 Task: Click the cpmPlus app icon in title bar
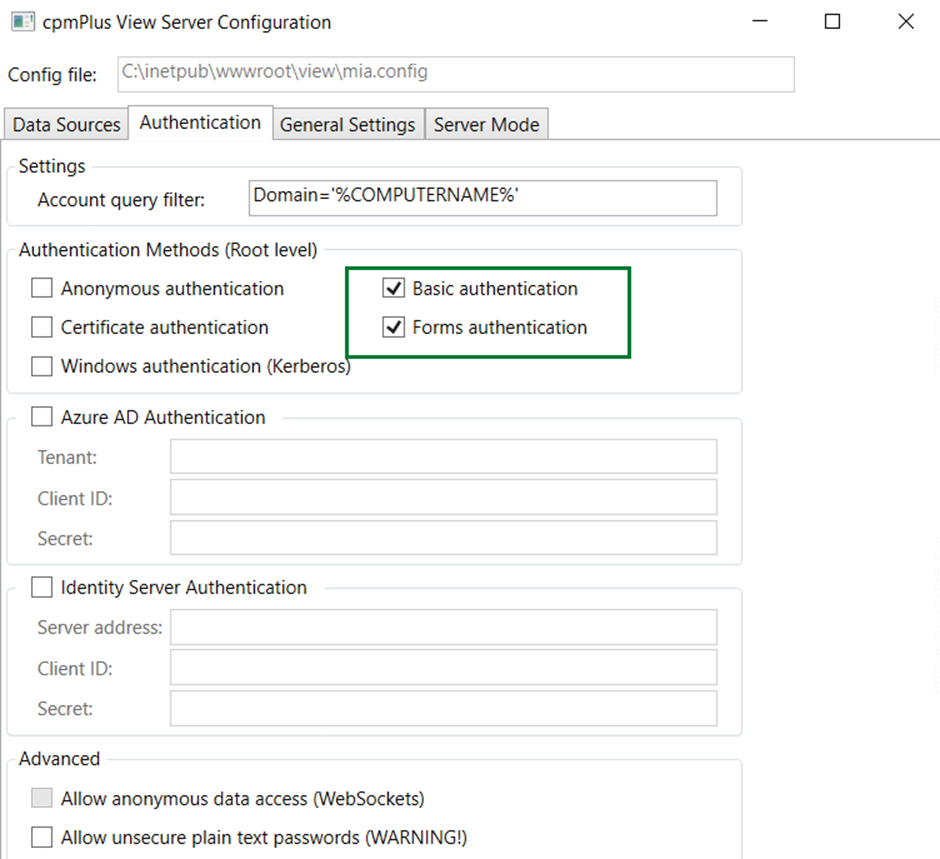[23, 22]
